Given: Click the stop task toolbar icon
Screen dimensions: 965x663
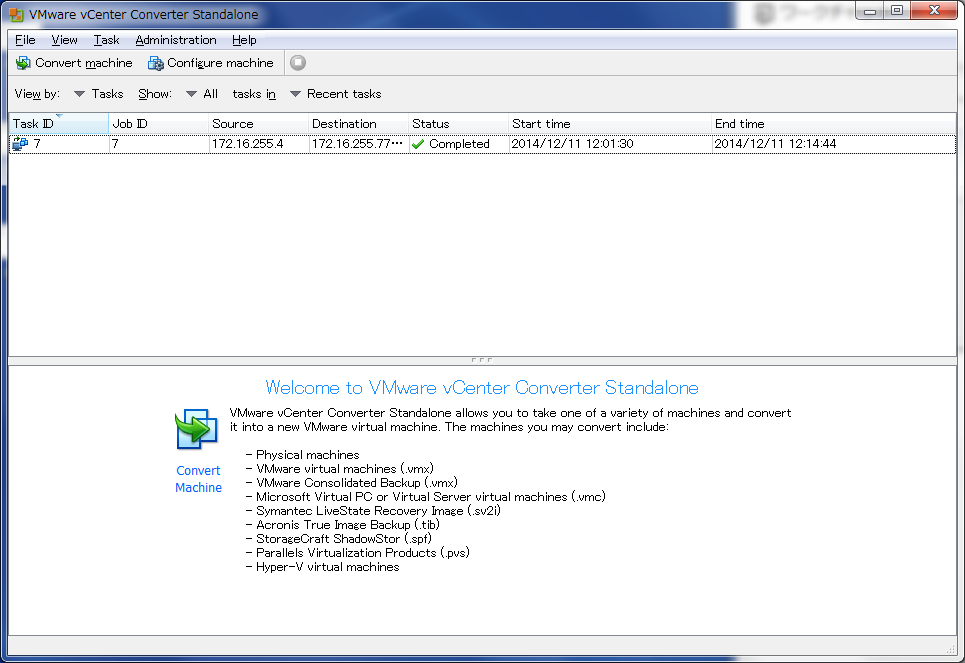Looking at the screenshot, I should 298,63.
